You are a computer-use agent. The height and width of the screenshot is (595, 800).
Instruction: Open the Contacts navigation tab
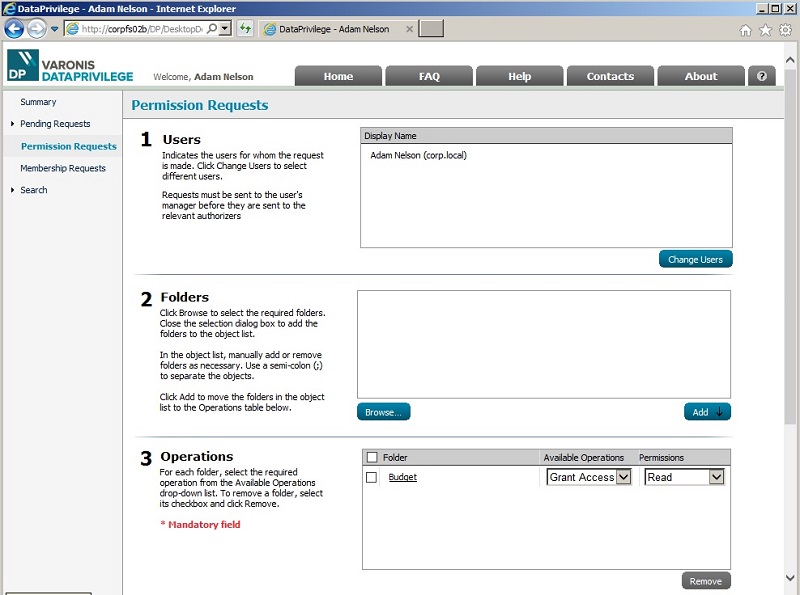(610, 76)
